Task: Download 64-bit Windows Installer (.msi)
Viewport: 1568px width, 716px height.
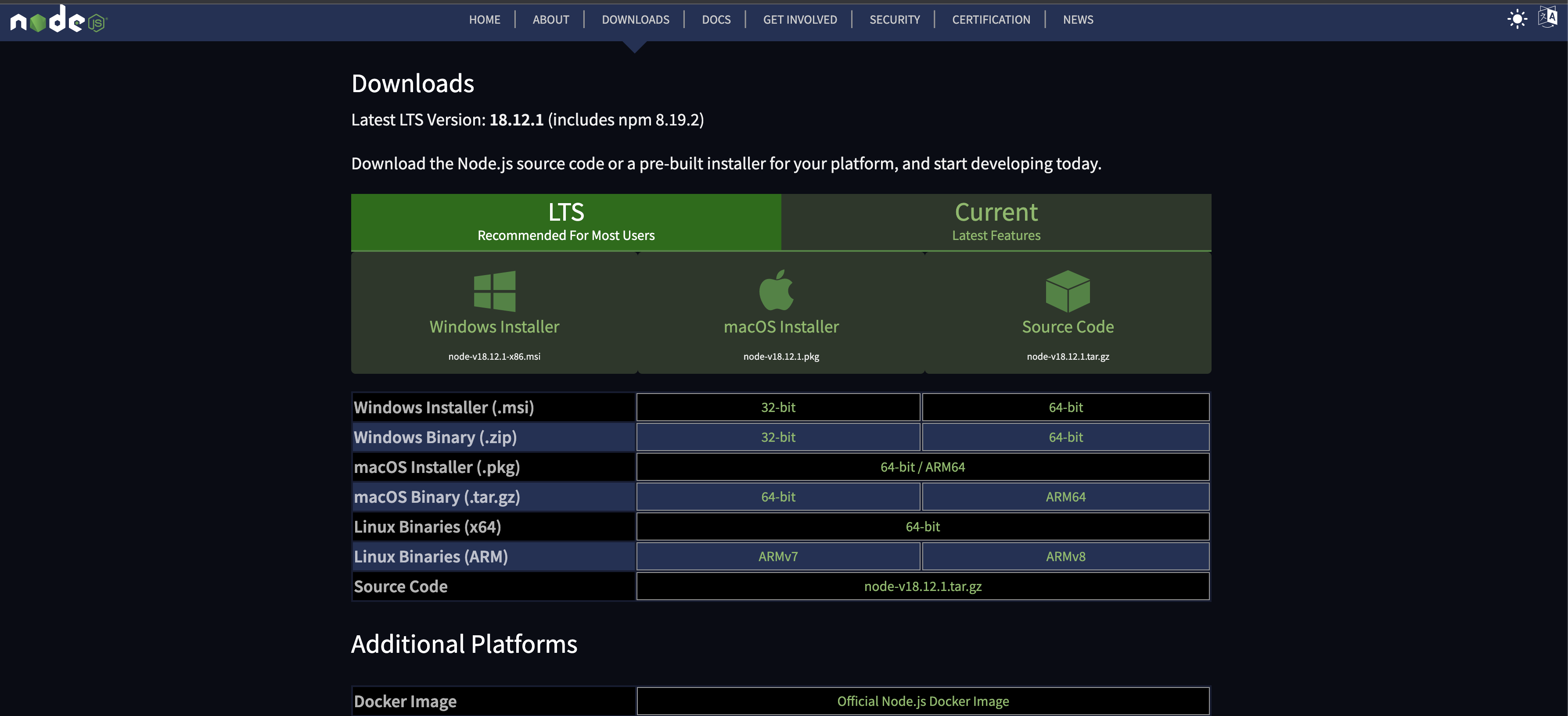Action: (x=1066, y=408)
